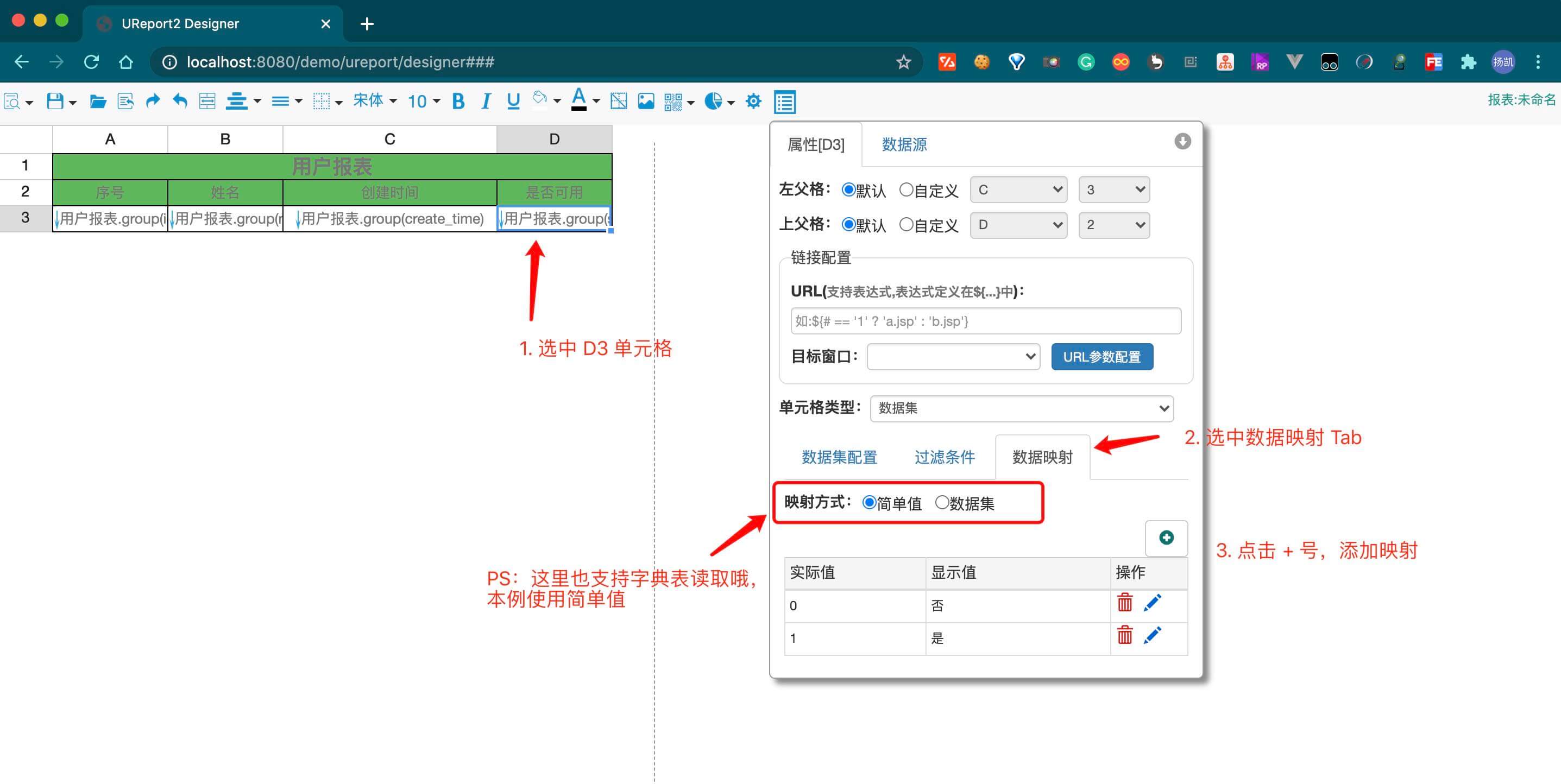Click the save report icon

click(54, 101)
